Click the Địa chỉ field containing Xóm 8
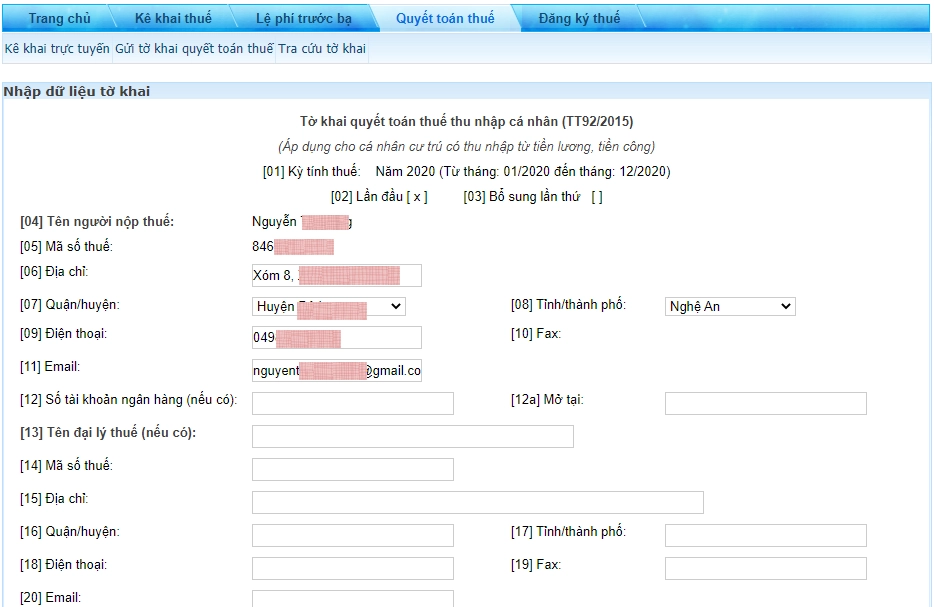 point(336,276)
